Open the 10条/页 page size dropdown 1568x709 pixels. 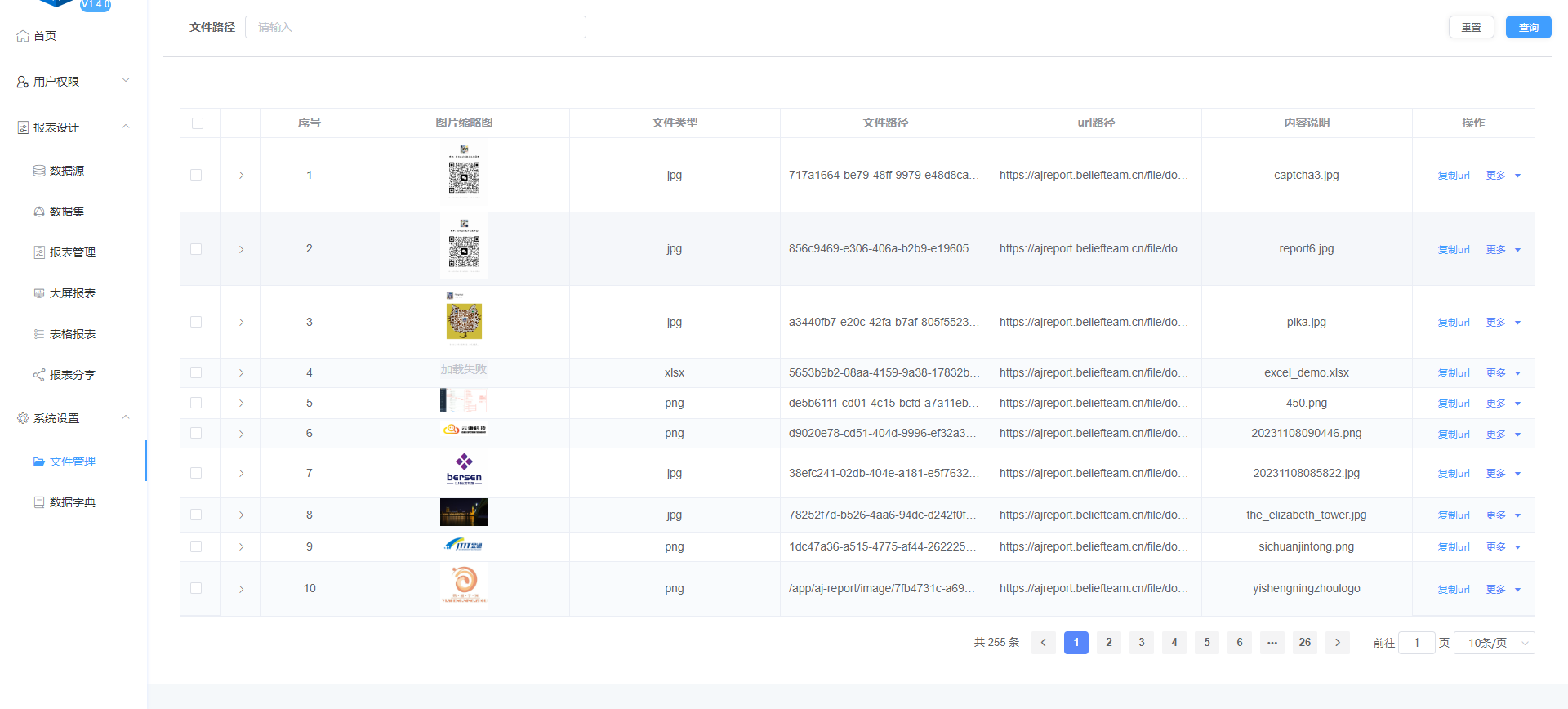(1494, 643)
